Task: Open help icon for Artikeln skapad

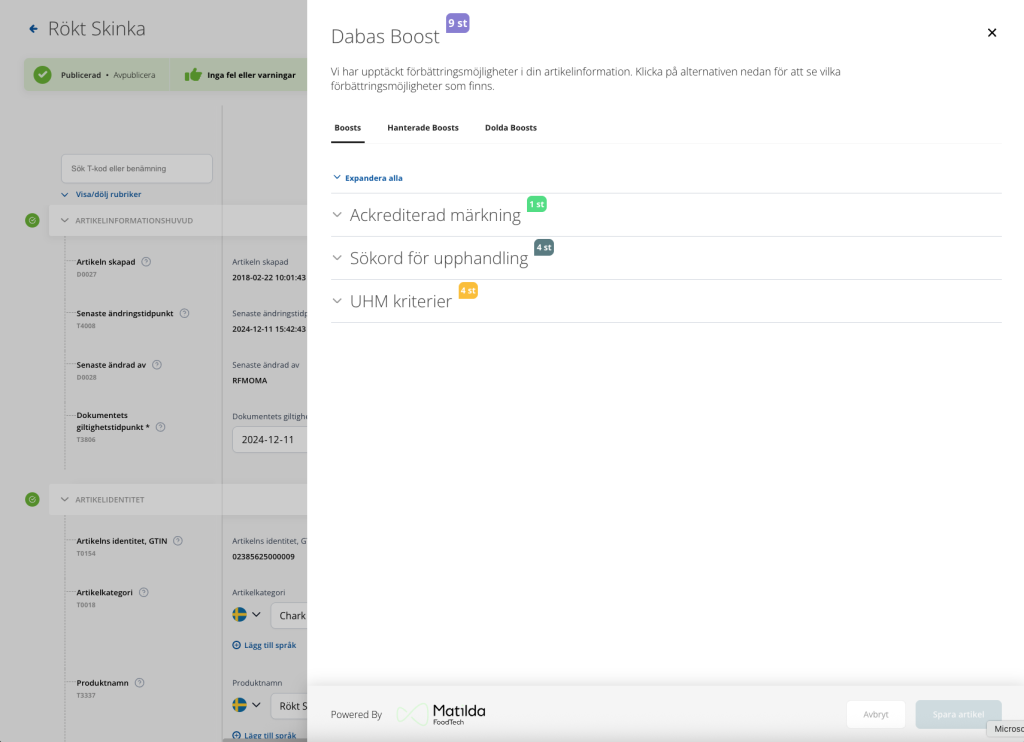Action: [146, 262]
